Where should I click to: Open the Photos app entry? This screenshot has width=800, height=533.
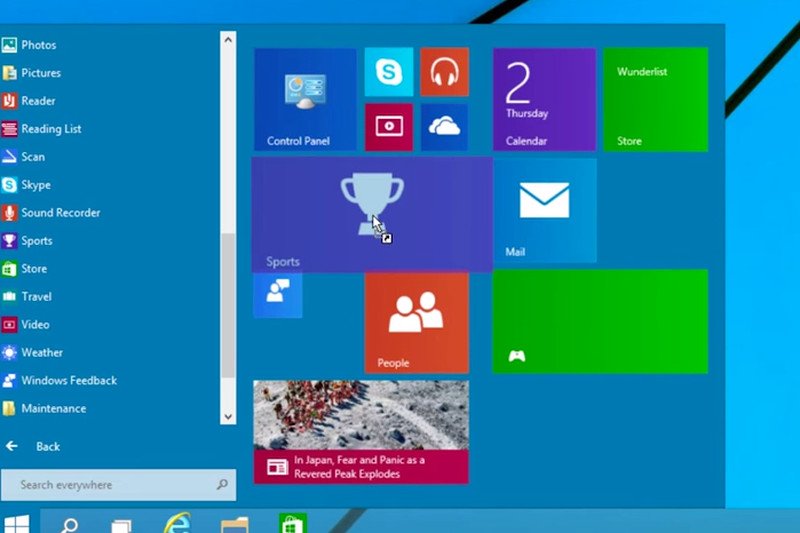coord(30,45)
